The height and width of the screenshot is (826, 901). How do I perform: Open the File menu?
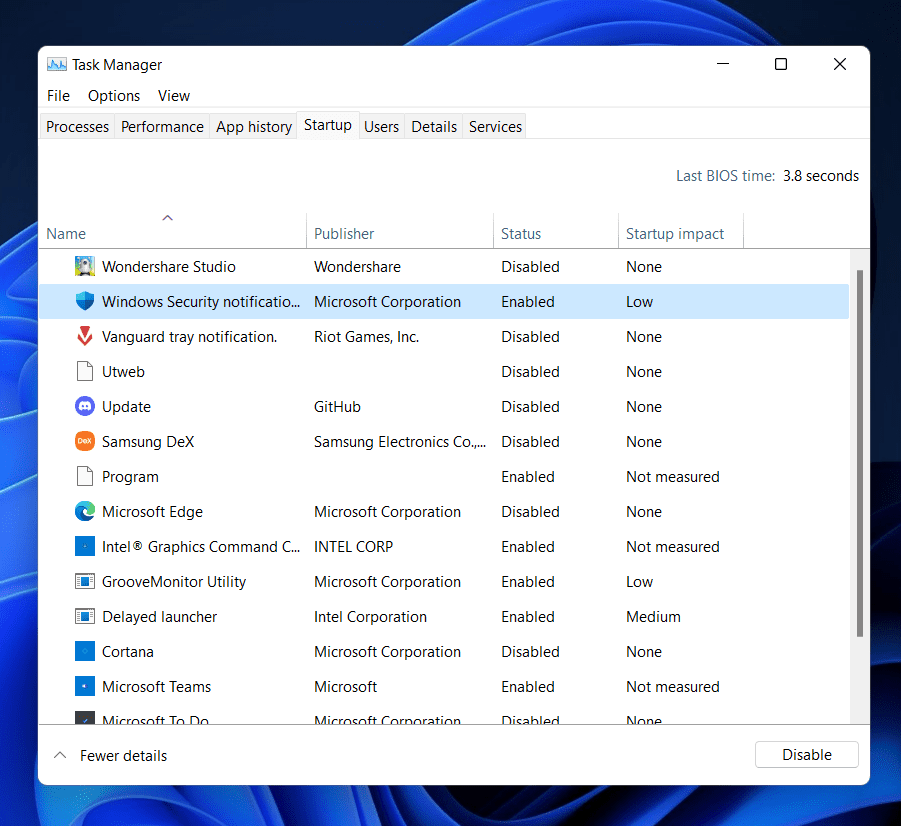pos(59,96)
